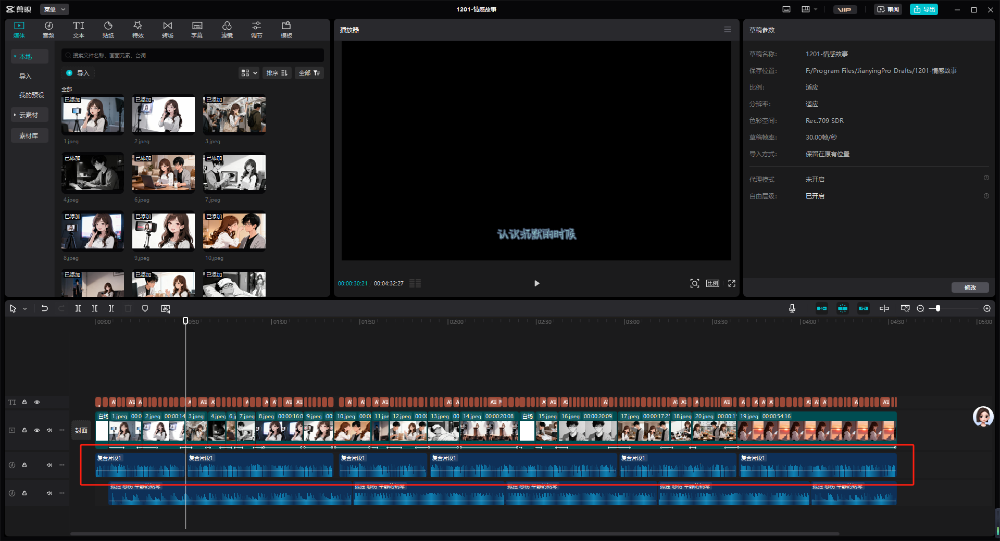
Task: Open the Stickers panel icon
Action: point(108,27)
